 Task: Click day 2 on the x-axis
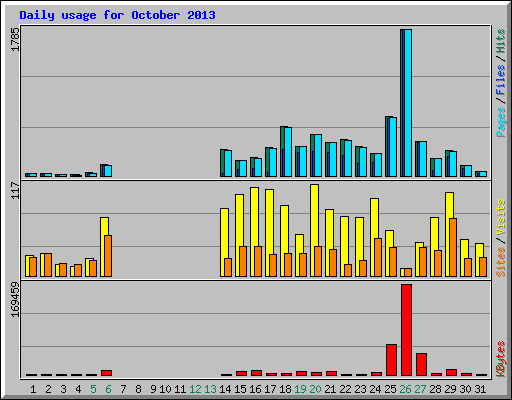coord(48,389)
